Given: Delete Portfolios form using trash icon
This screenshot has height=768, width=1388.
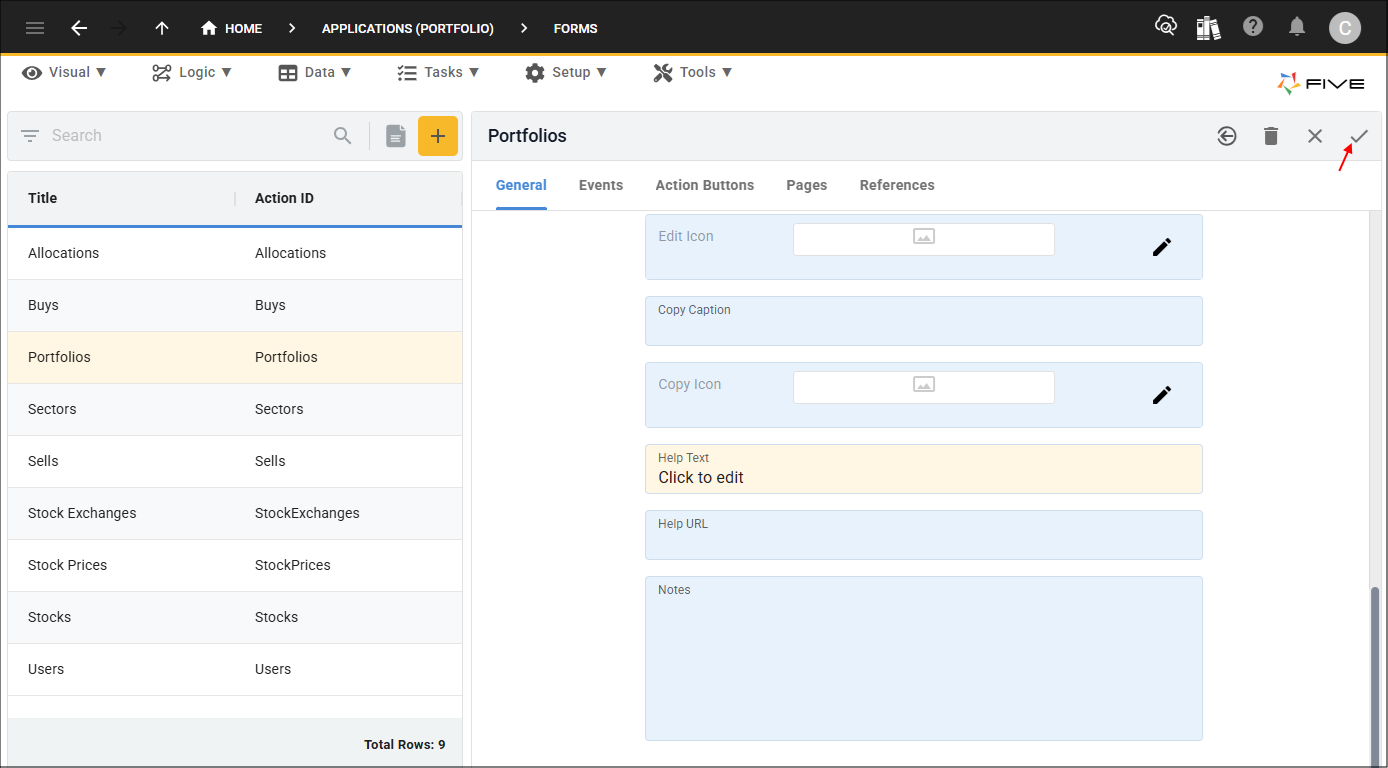Looking at the screenshot, I should 1271,136.
